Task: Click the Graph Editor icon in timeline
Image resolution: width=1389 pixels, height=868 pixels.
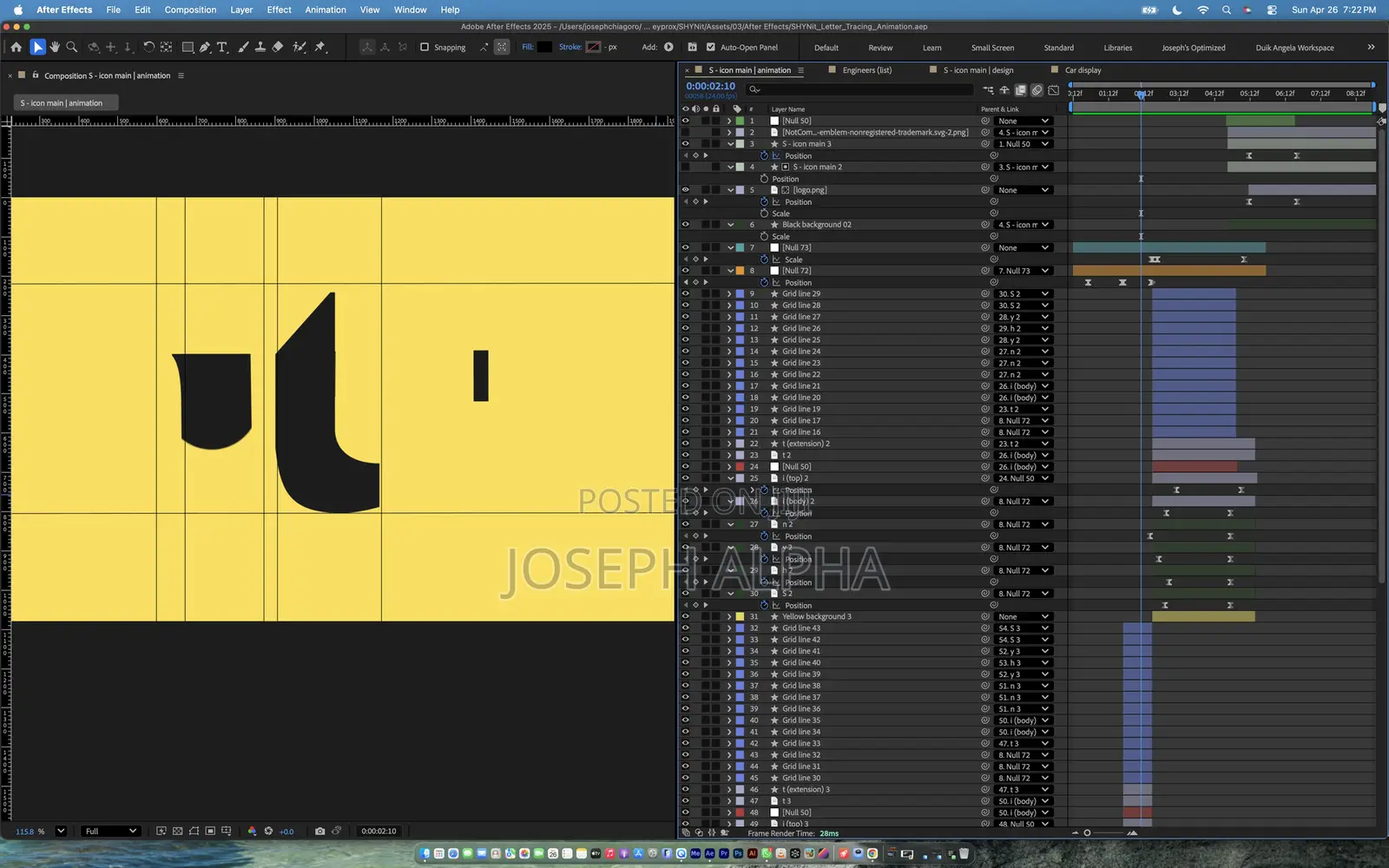Action: coord(1053,89)
